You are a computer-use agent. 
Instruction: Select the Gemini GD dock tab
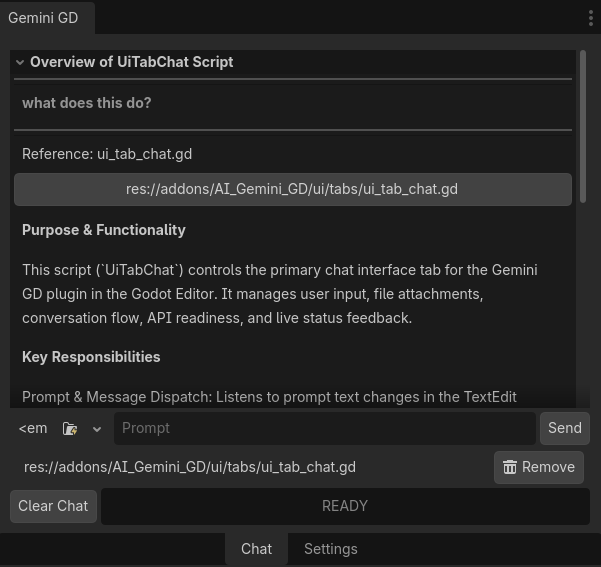point(43,18)
